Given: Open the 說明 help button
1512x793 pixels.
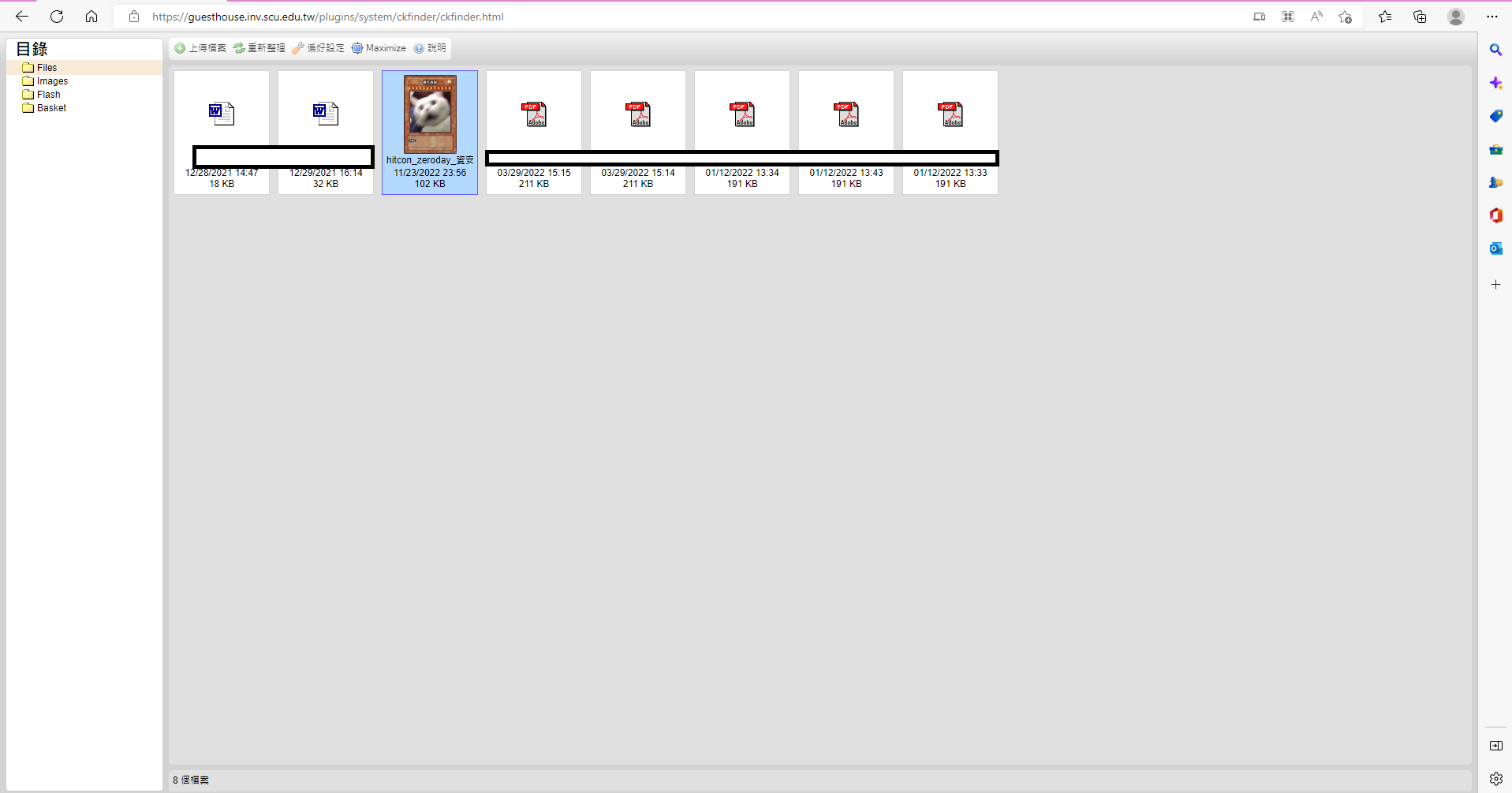Looking at the screenshot, I should [x=430, y=48].
